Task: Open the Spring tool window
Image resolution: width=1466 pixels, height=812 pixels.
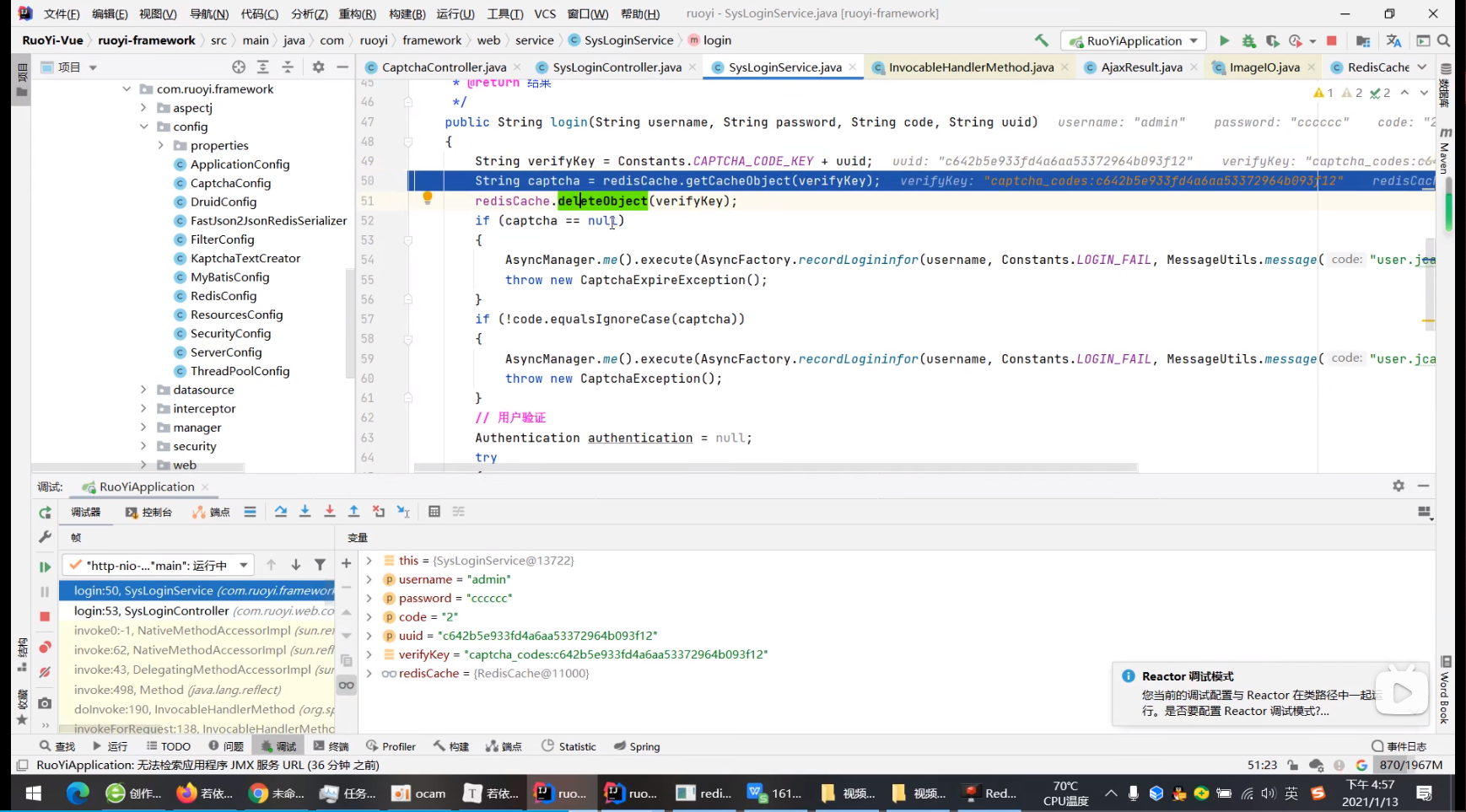Action: tap(637, 746)
